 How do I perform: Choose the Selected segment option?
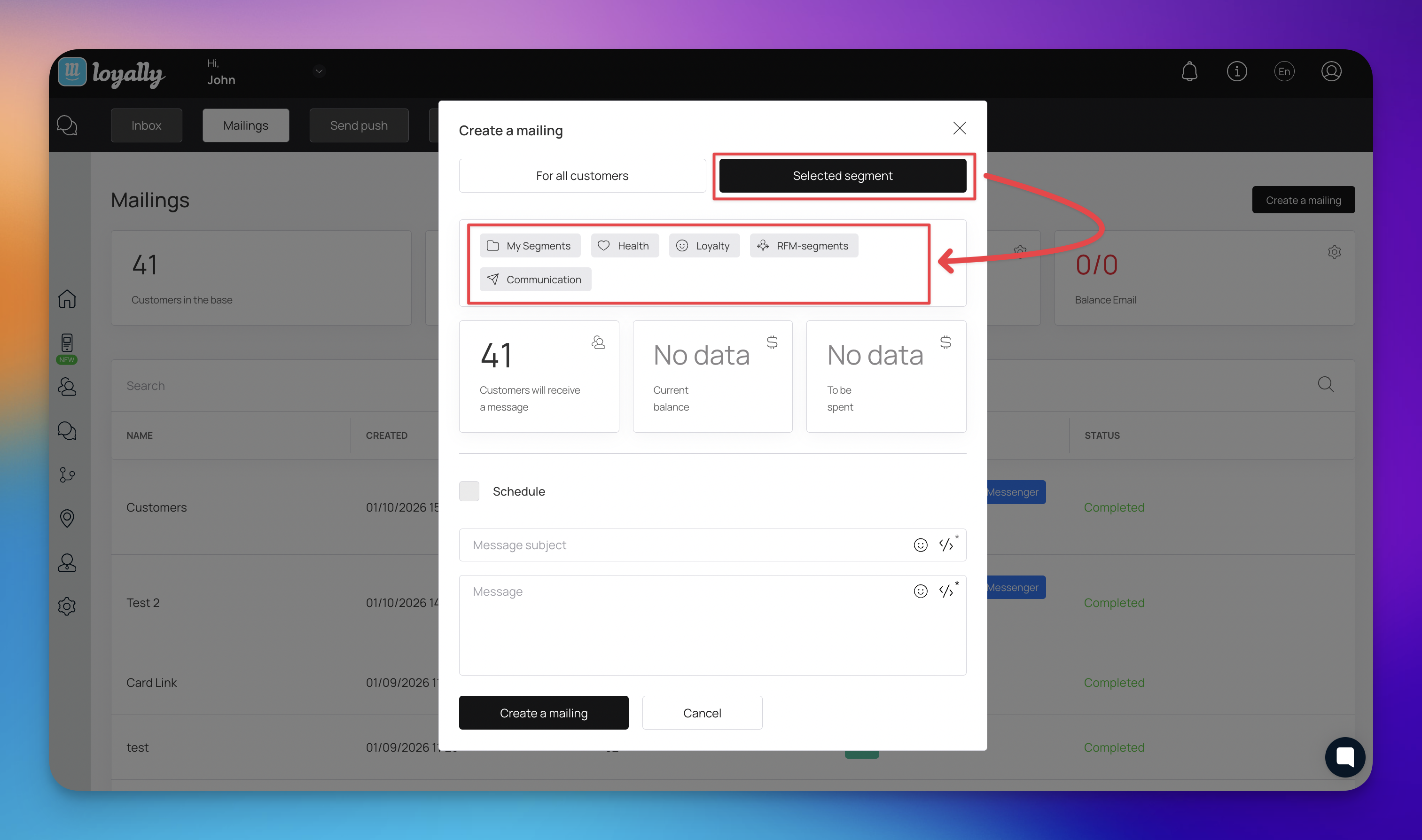[x=842, y=176]
